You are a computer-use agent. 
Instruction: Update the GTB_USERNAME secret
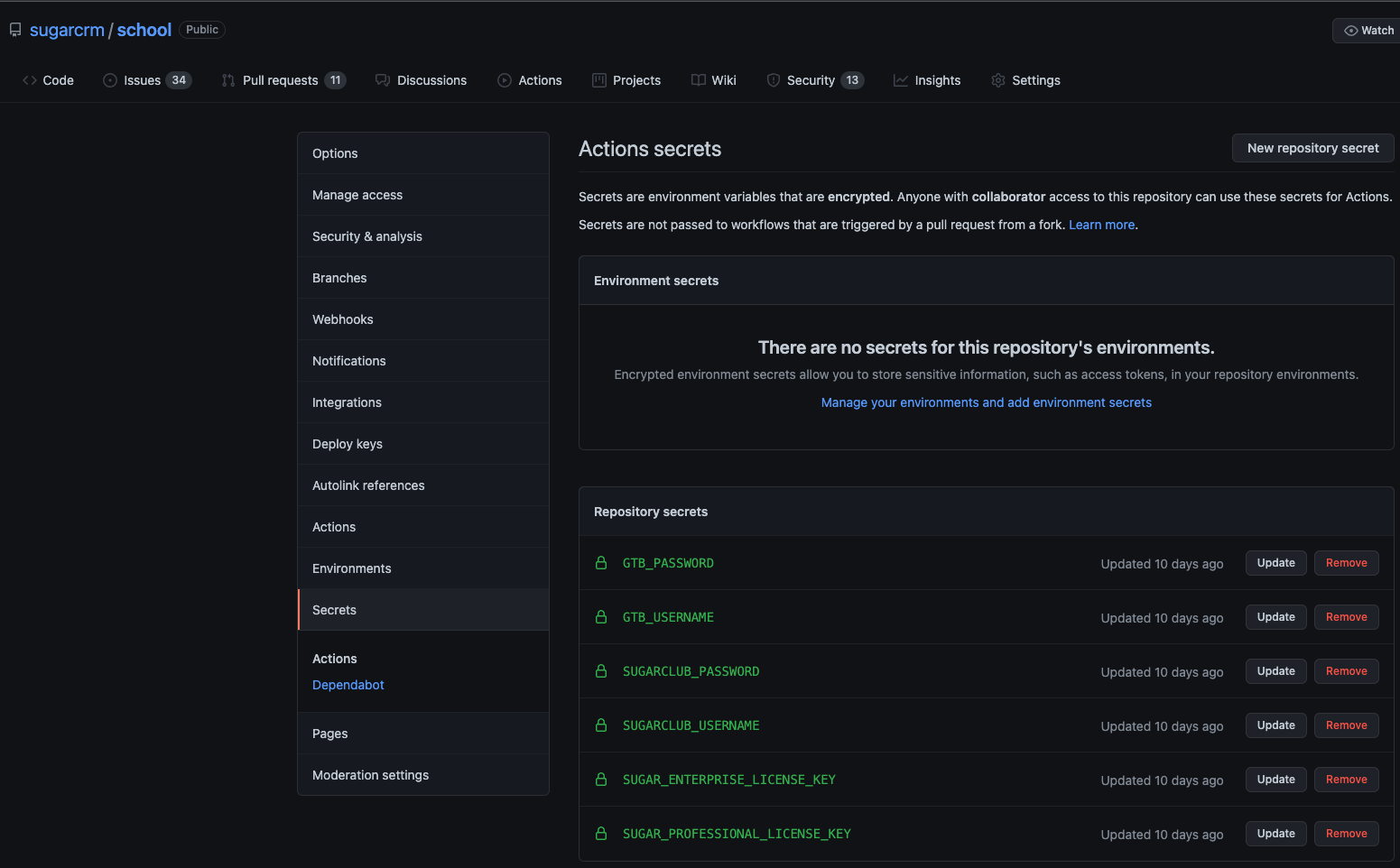(x=1275, y=617)
